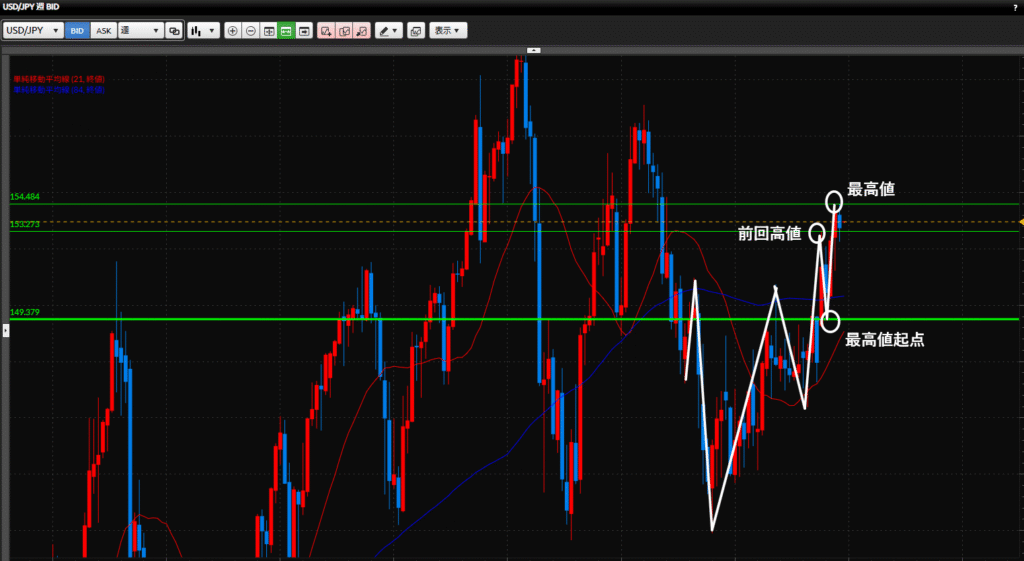This screenshot has height=561, width=1024.
Task: Click the first pink add-indicator icon
Action: [x=326, y=31]
